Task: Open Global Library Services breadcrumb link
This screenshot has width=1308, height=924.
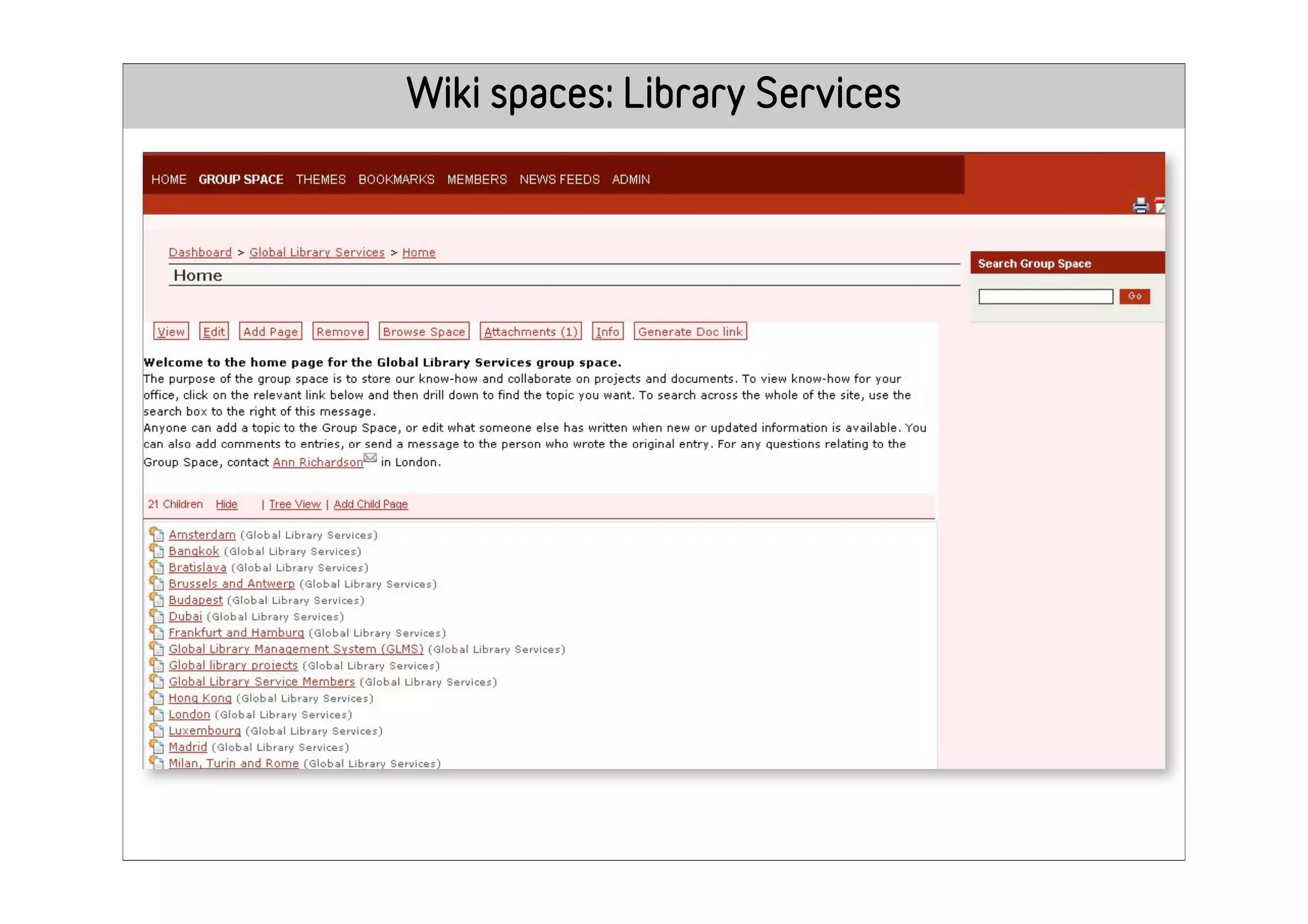Action: click(x=317, y=252)
